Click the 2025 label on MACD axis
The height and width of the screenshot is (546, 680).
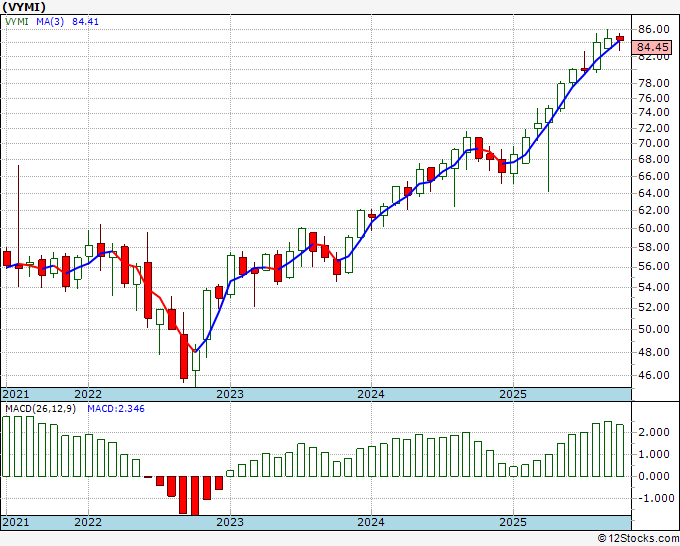[x=513, y=522]
